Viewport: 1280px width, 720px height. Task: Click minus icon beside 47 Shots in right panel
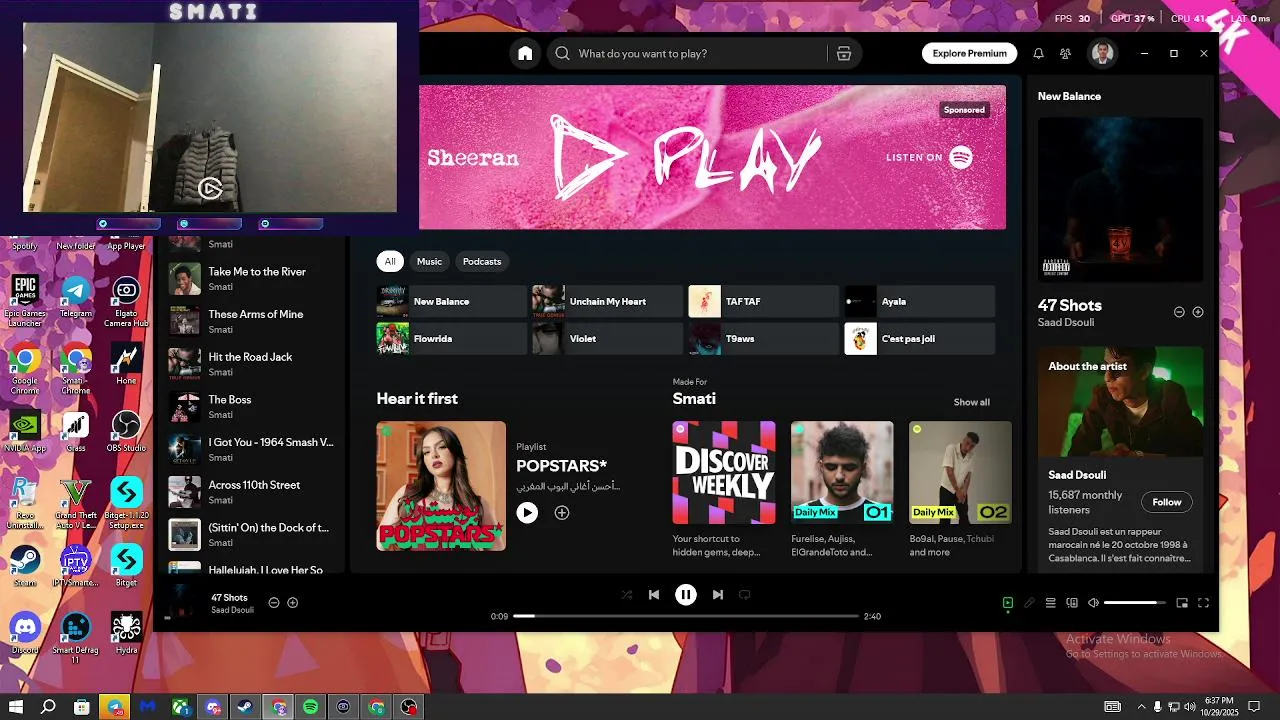1179,312
